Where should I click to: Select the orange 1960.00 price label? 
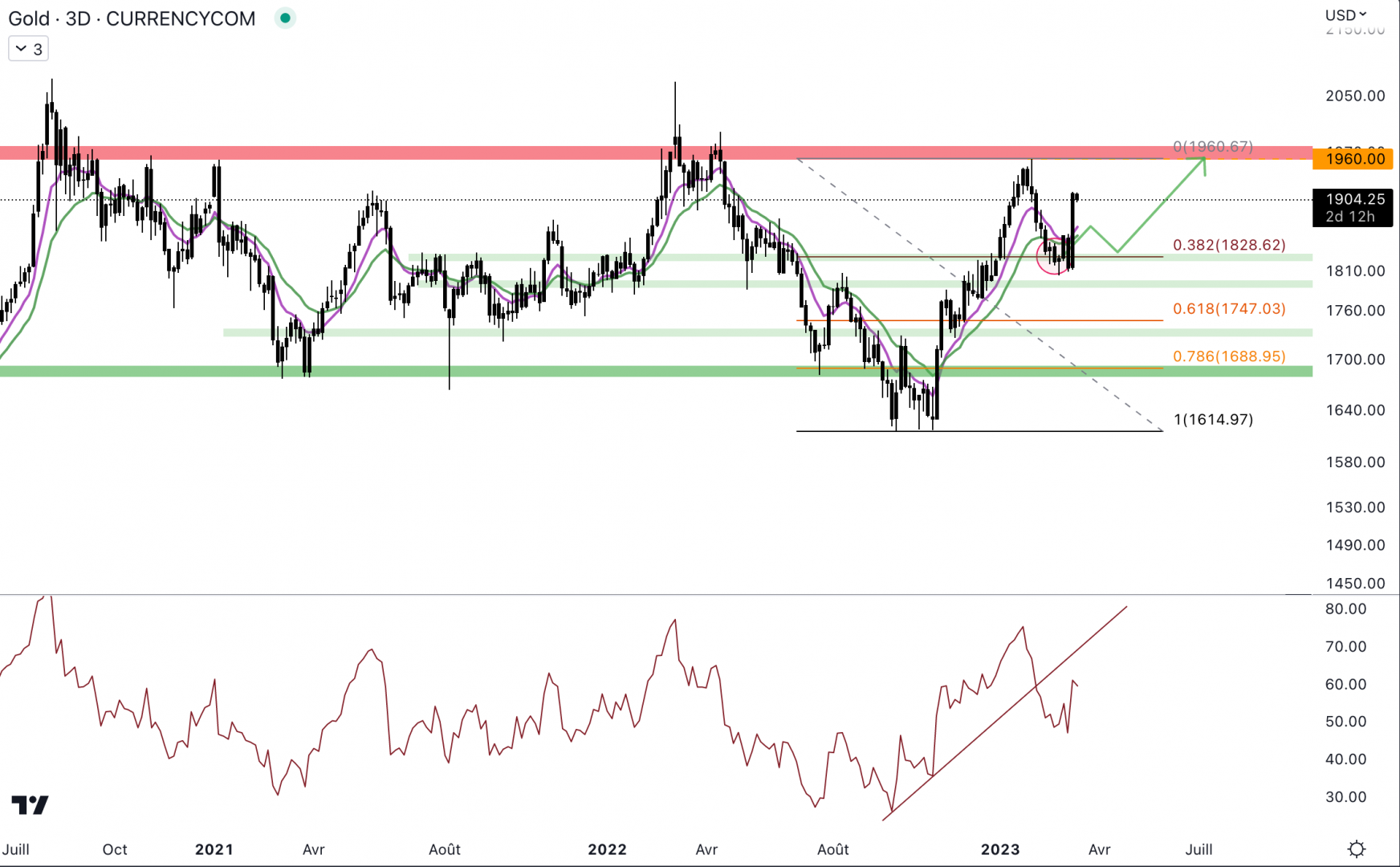(1353, 159)
